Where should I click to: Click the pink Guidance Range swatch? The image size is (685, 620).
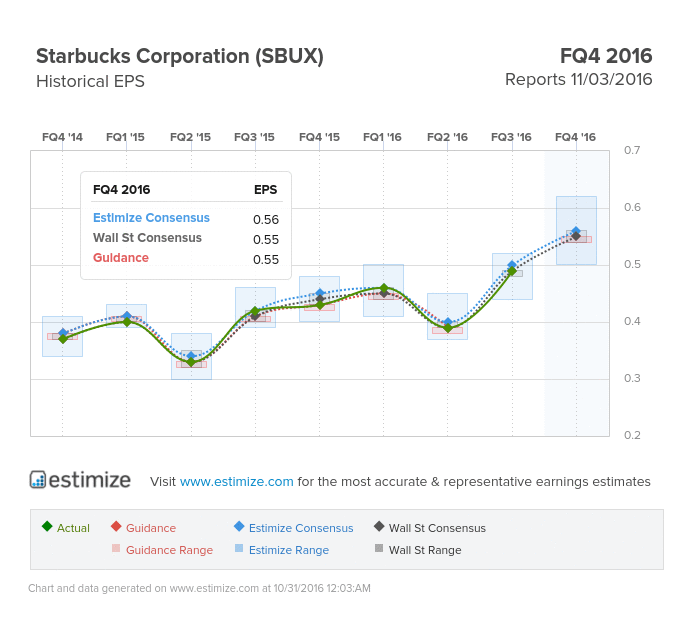click(116, 548)
